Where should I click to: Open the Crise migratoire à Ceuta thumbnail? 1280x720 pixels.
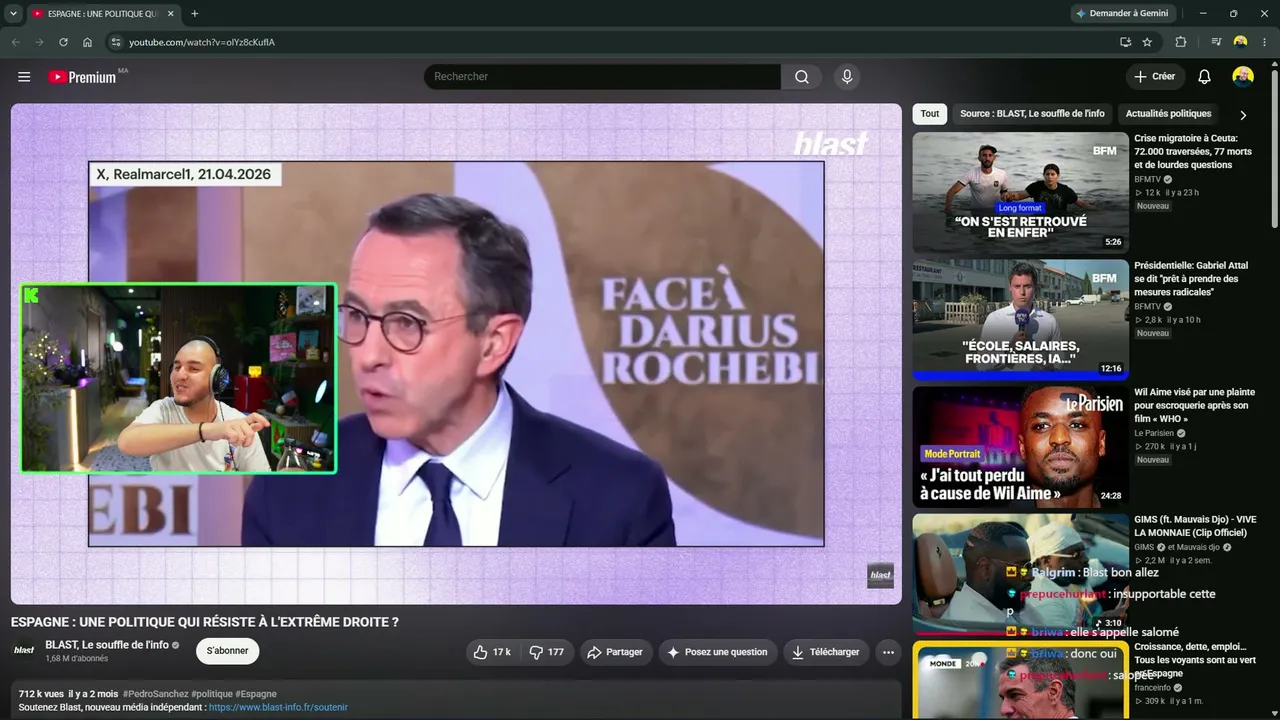click(x=1020, y=193)
